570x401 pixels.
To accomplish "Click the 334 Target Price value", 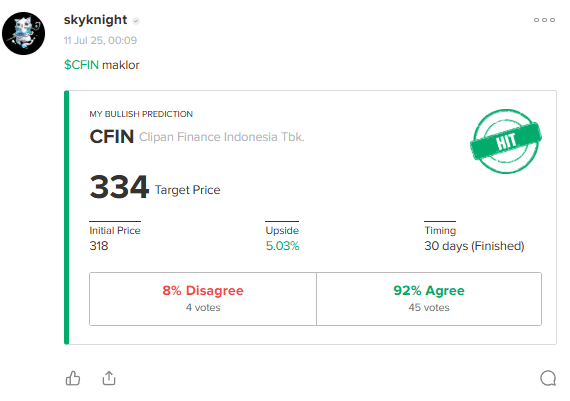I will point(119,187).
